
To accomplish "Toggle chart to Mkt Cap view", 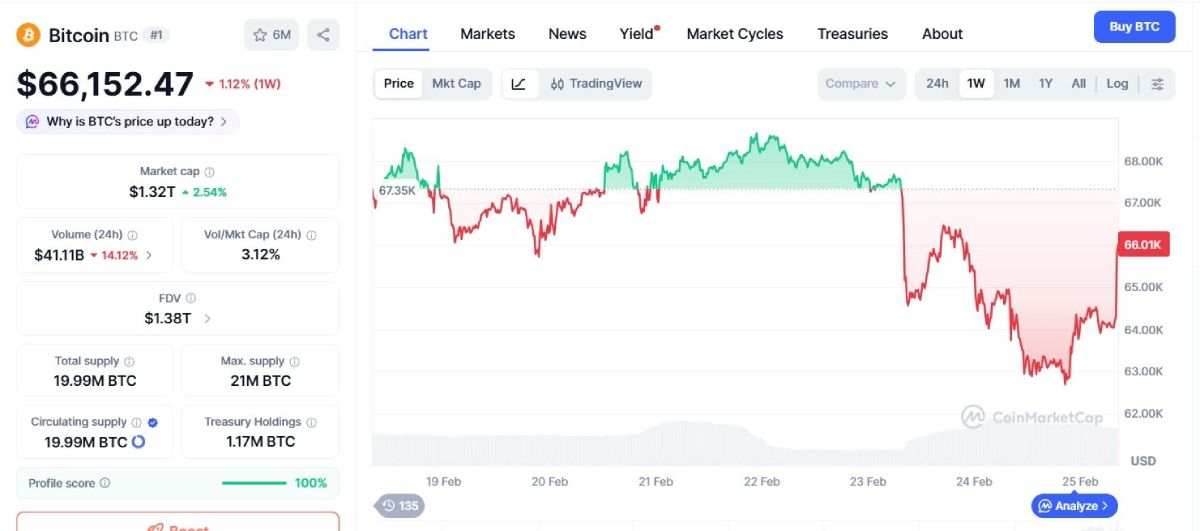I will [456, 84].
